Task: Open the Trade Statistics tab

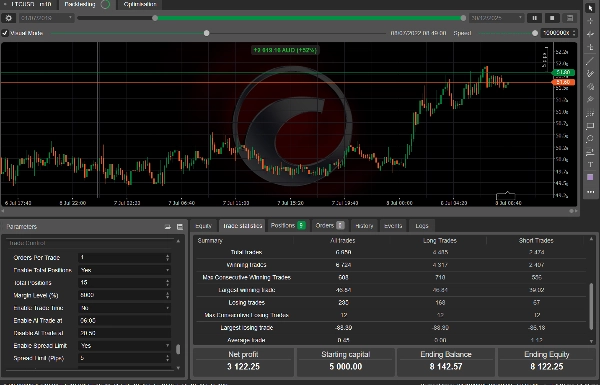Action: click(243, 226)
